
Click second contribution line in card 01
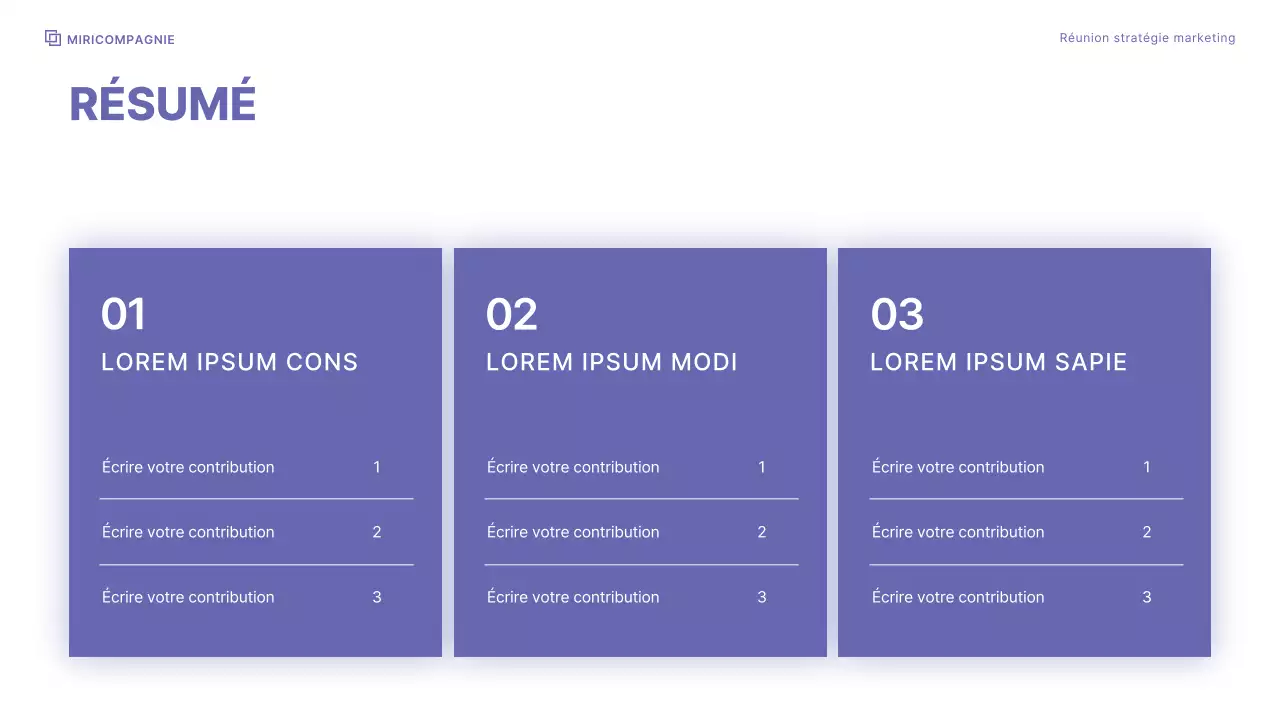pyautogui.click(x=188, y=532)
